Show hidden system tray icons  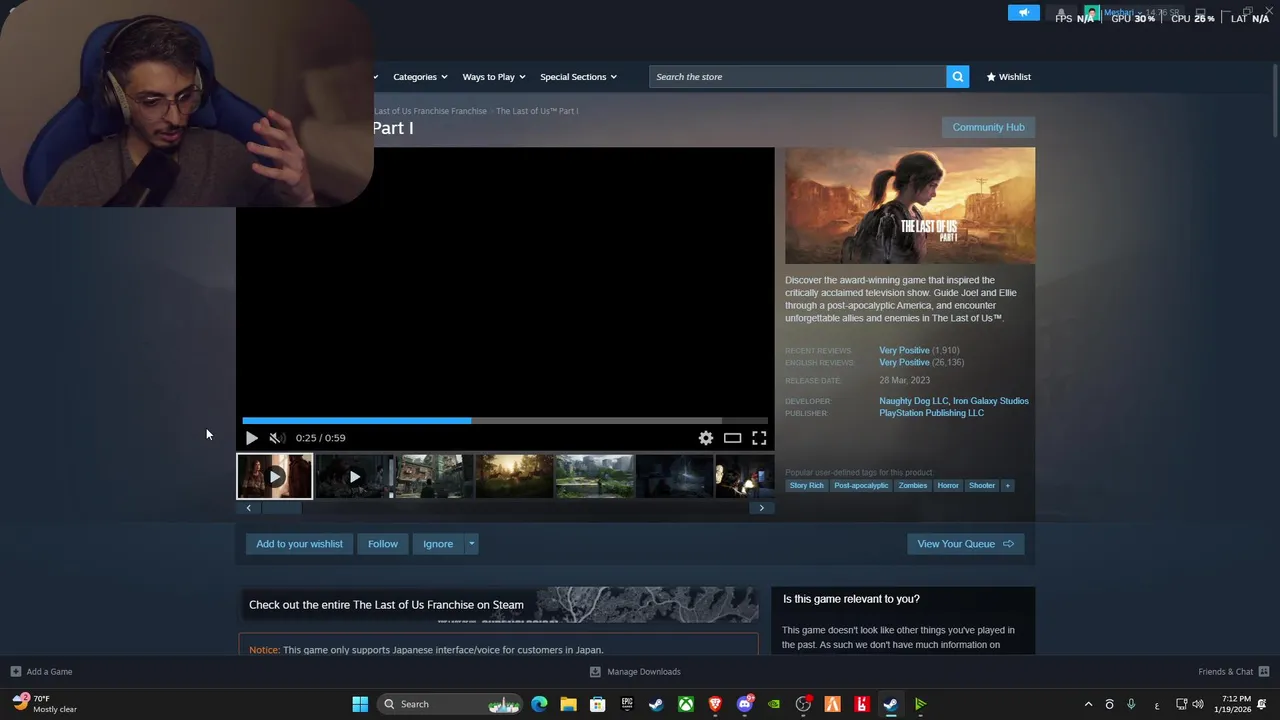1088,704
